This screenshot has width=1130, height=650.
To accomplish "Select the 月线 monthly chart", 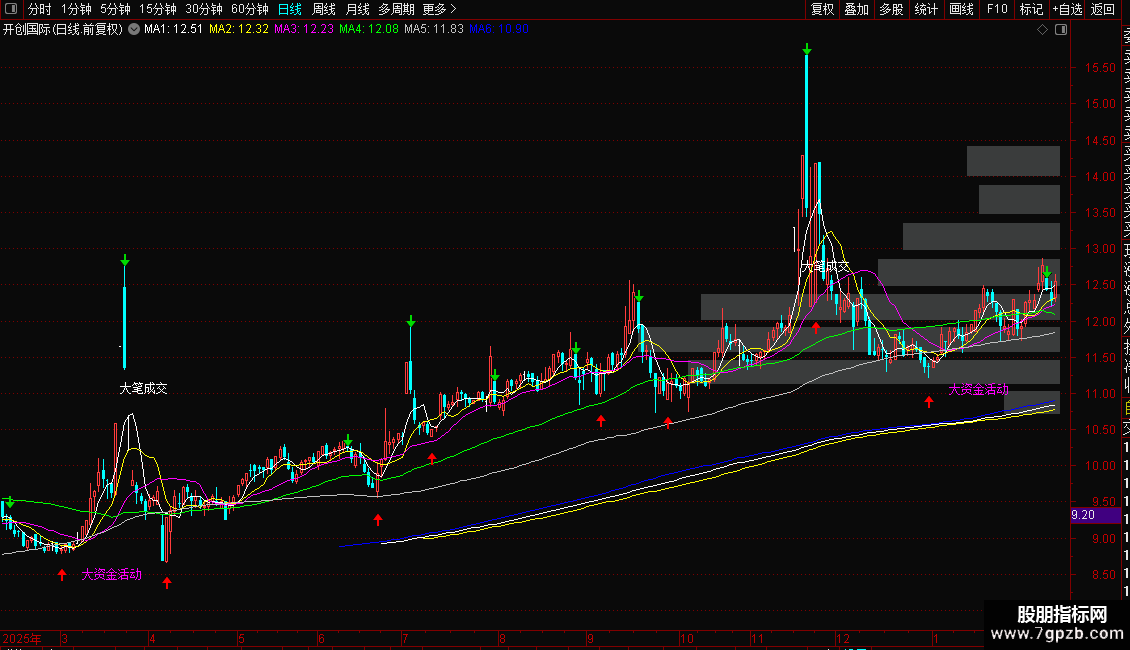I will (x=357, y=9).
